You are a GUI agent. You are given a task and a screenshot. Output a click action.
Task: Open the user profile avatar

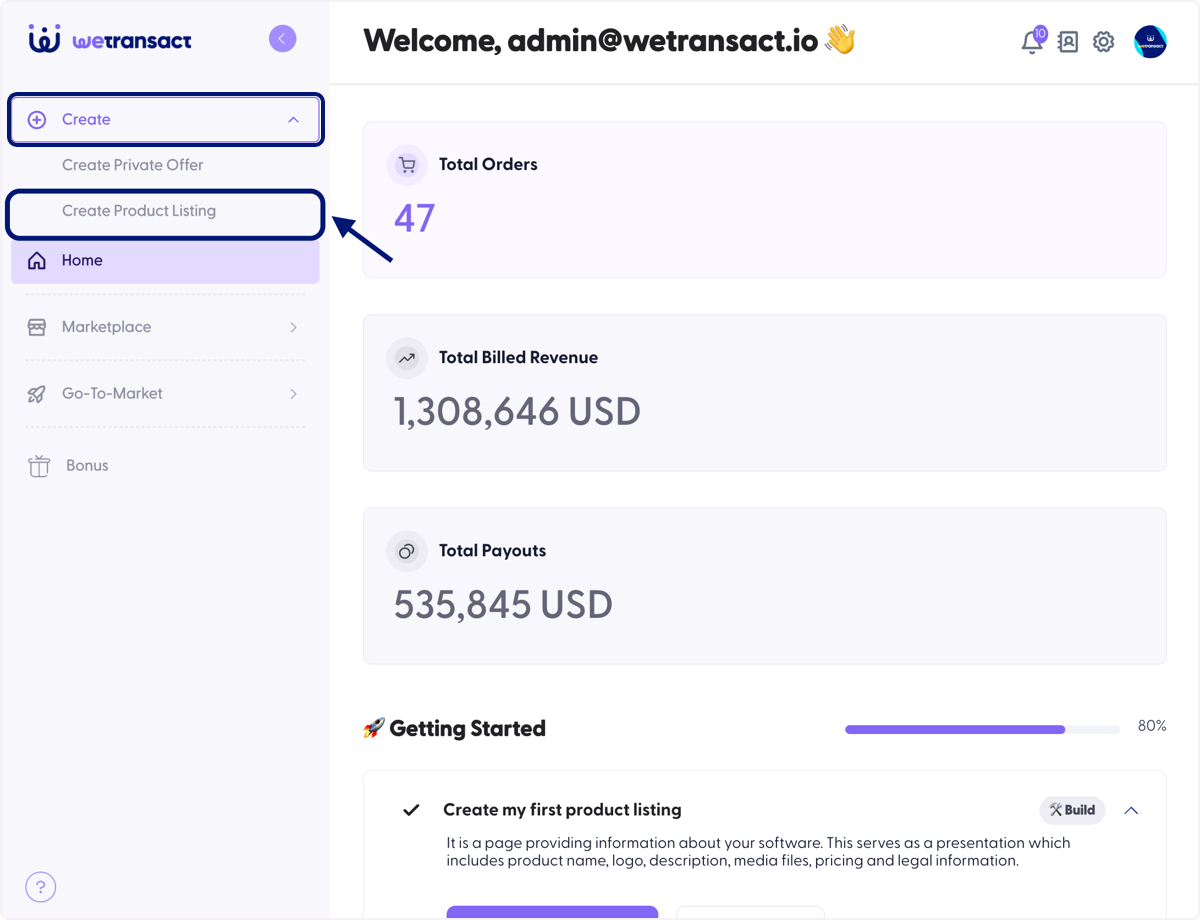[1150, 42]
